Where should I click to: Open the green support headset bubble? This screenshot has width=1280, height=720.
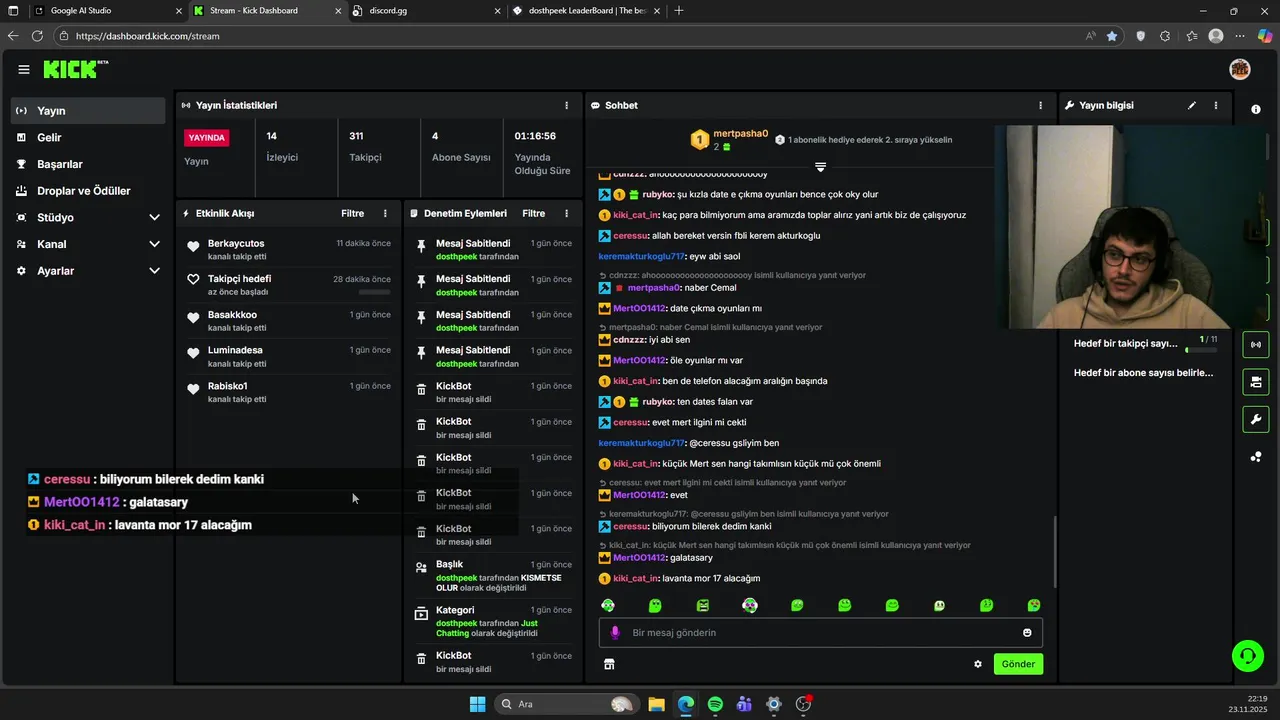pos(1247,656)
